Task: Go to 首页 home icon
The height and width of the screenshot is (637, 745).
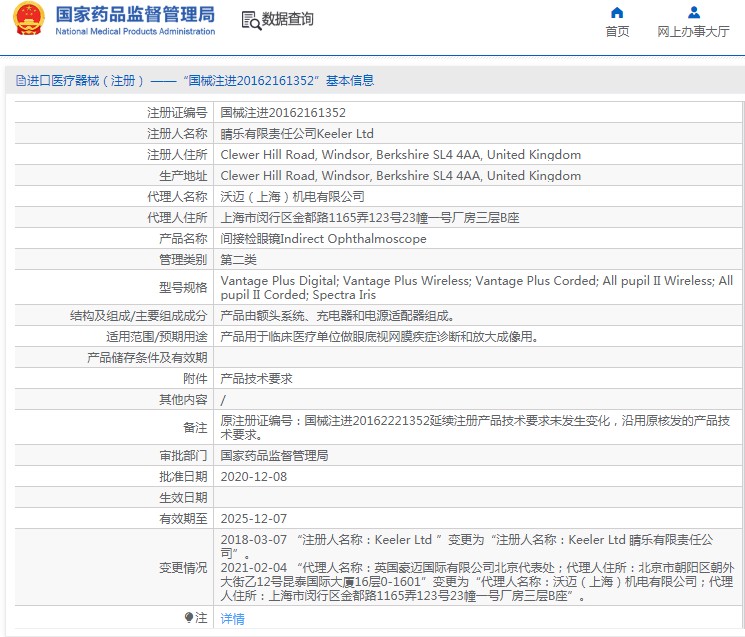Action: pyautogui.click(x=617, y=12)
